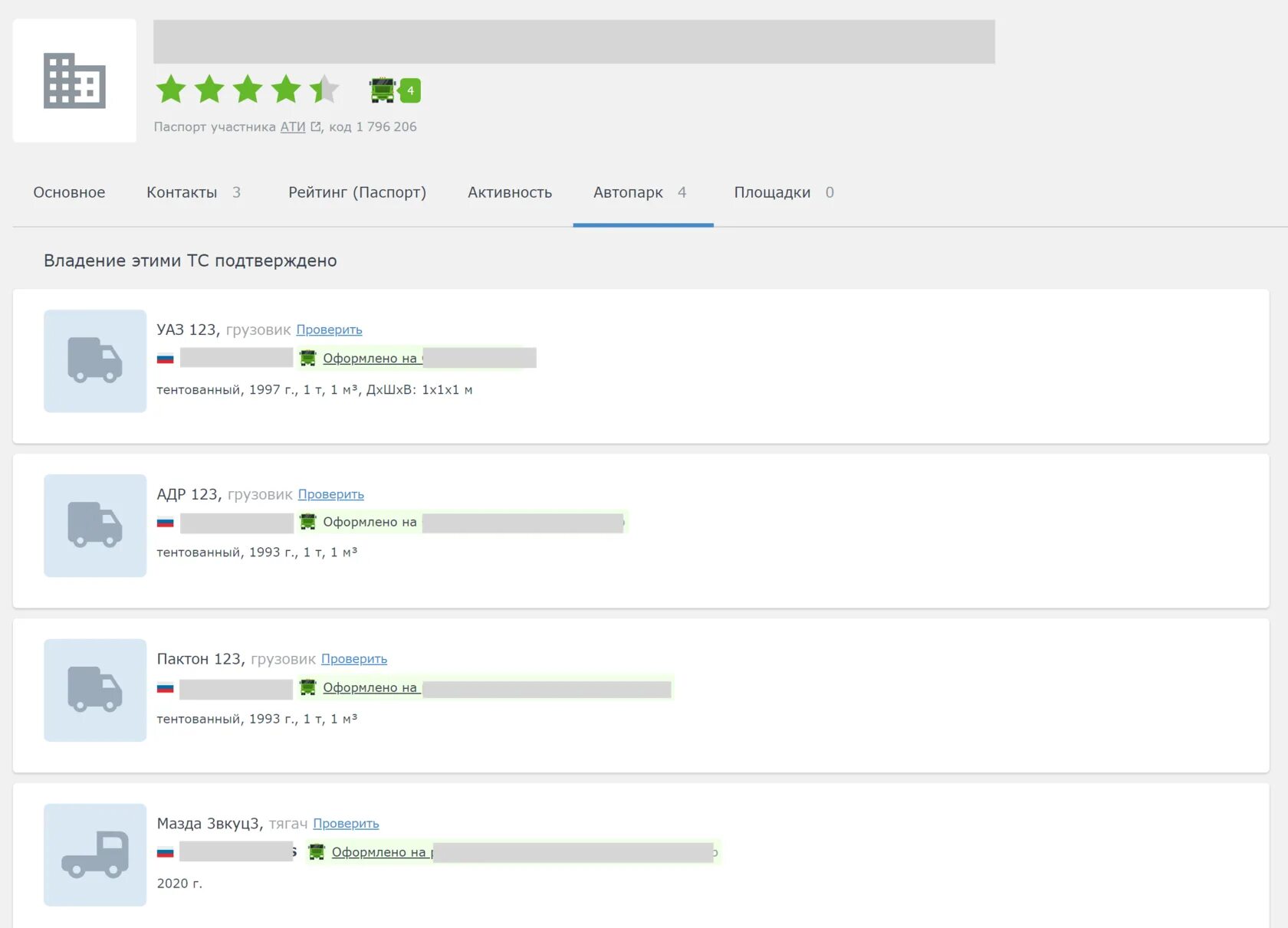Click the АДР 123 vehicle title
Screen dimensions: 1288x928
click(189, 494)
